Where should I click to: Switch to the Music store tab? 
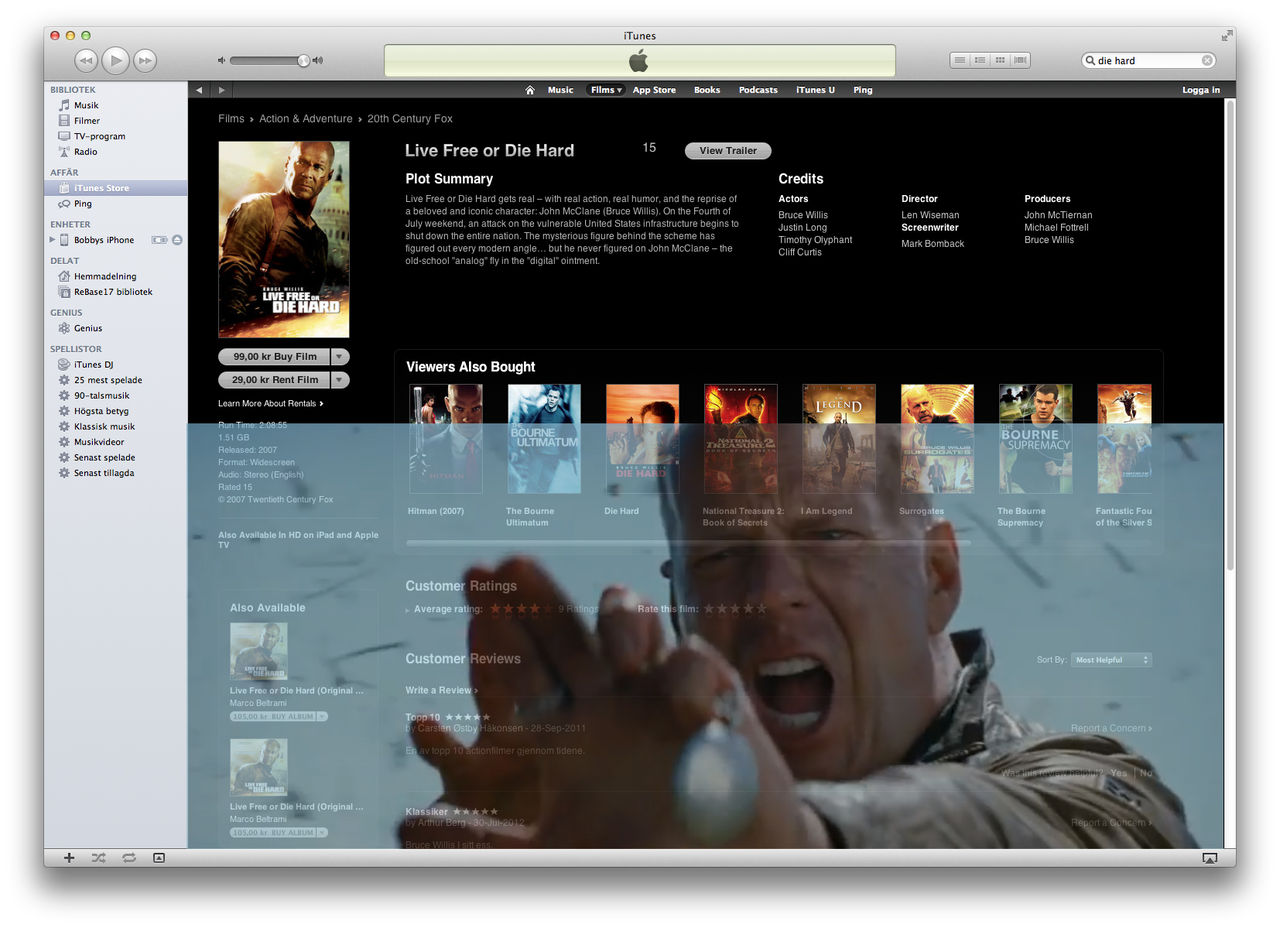pyautogui.click(x=560, y=89)
